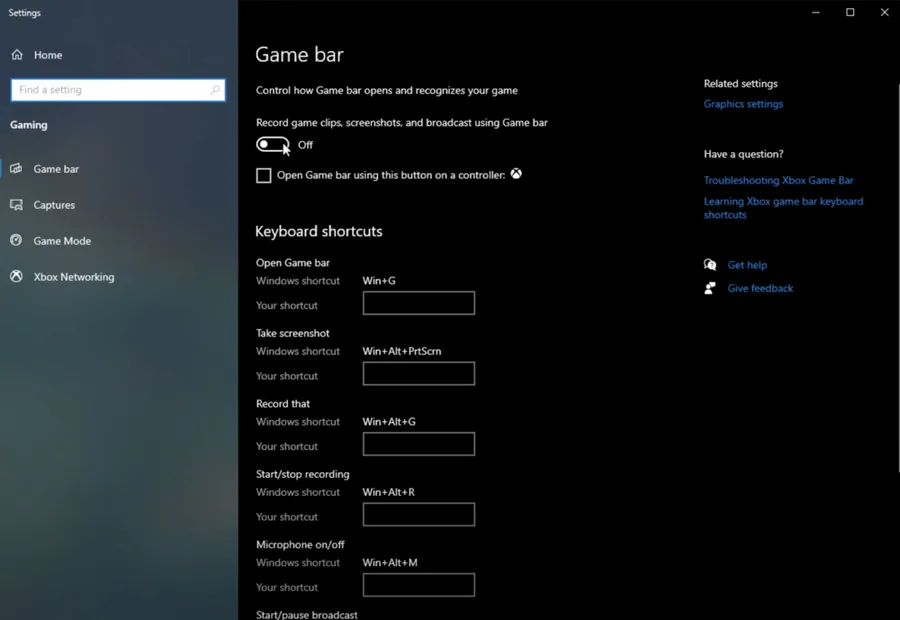The height and width of the screenshot is (620, 900).
Task: Open Troubleshooting Xbox Game Bar link
Action: 778,180
